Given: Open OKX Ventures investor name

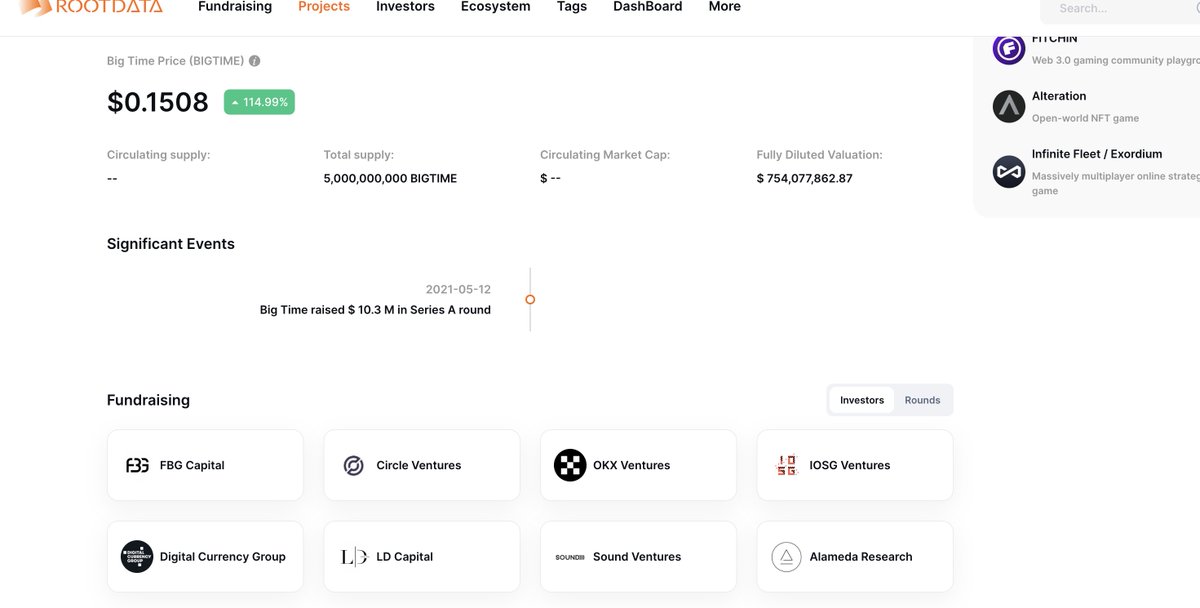Looking at the screenshot, I should 631,465.
